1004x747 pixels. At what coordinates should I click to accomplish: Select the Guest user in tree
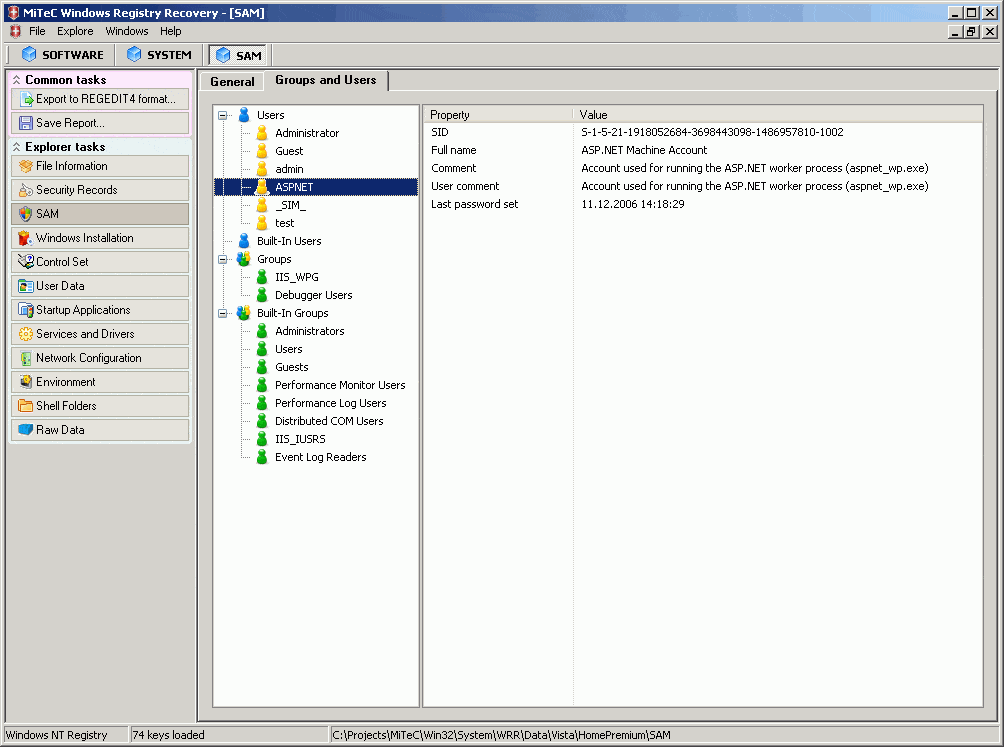tap(289, 151)
